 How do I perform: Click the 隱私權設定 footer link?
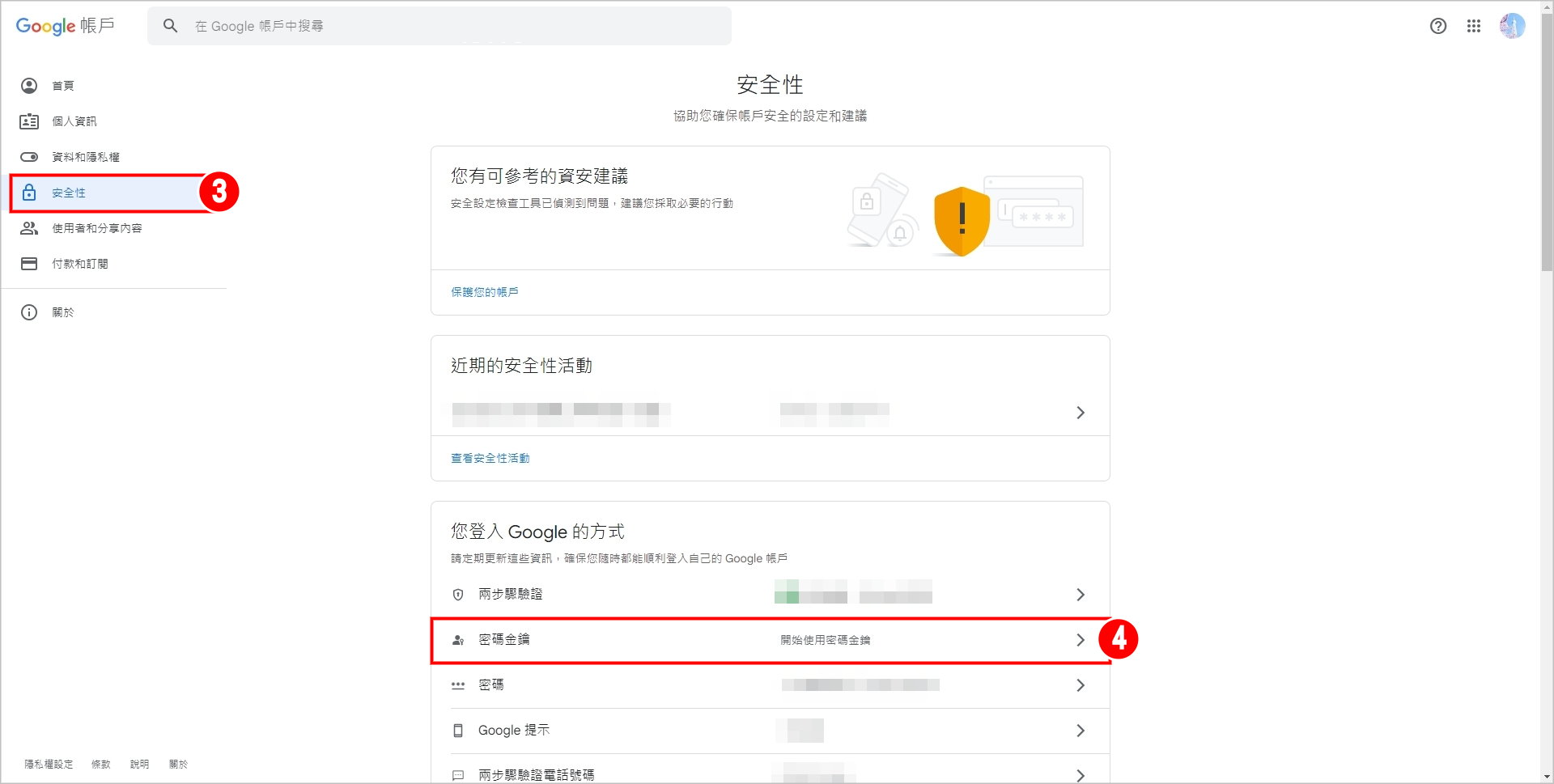pyautogui.click(x=49, y=764)
